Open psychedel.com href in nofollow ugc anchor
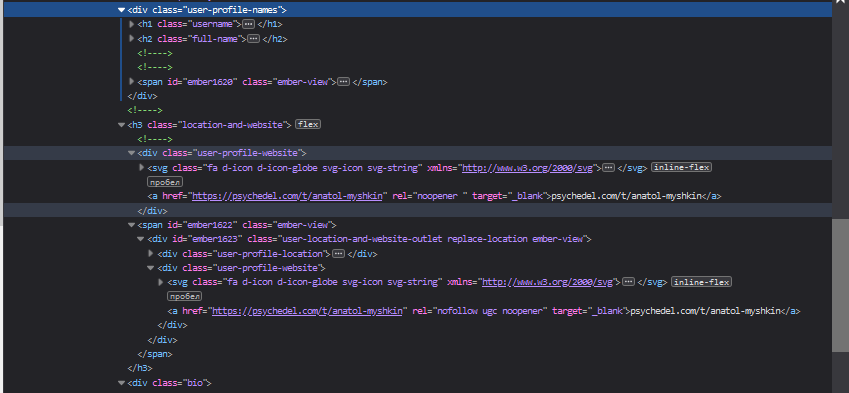Screen dimensions: 849x393 pyautogui.click(x=308, y=311)
